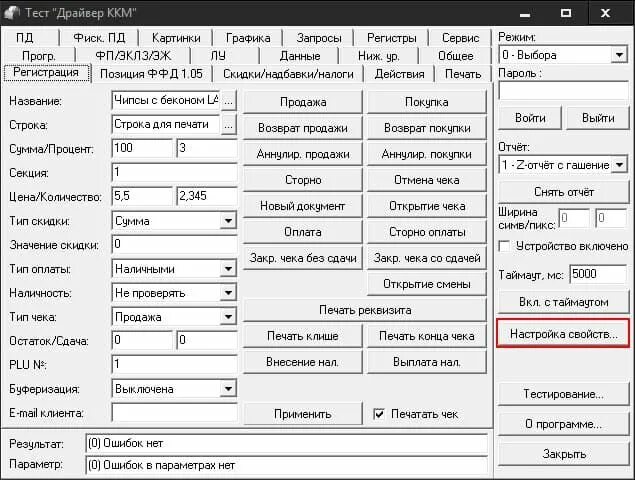This screenshot has height=480, width=635.
Task: Open the Ниж. ур. tab
Action: click(379, 55)
